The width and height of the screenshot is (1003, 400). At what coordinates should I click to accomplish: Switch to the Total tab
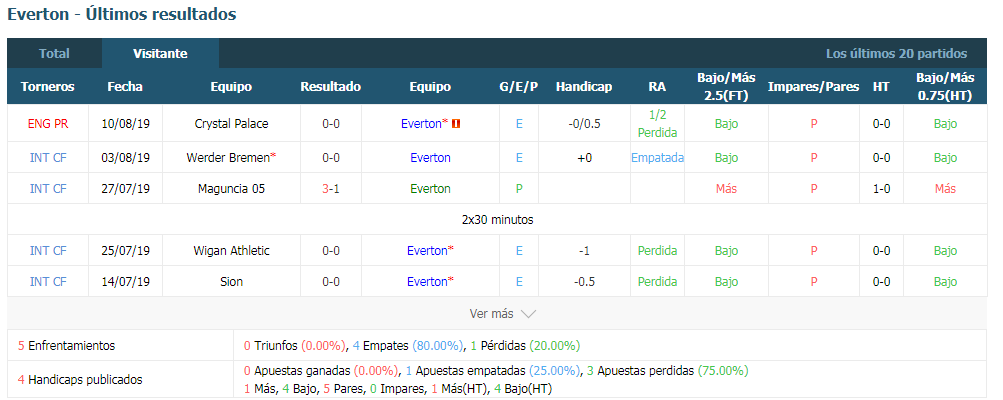click(54, 54)
